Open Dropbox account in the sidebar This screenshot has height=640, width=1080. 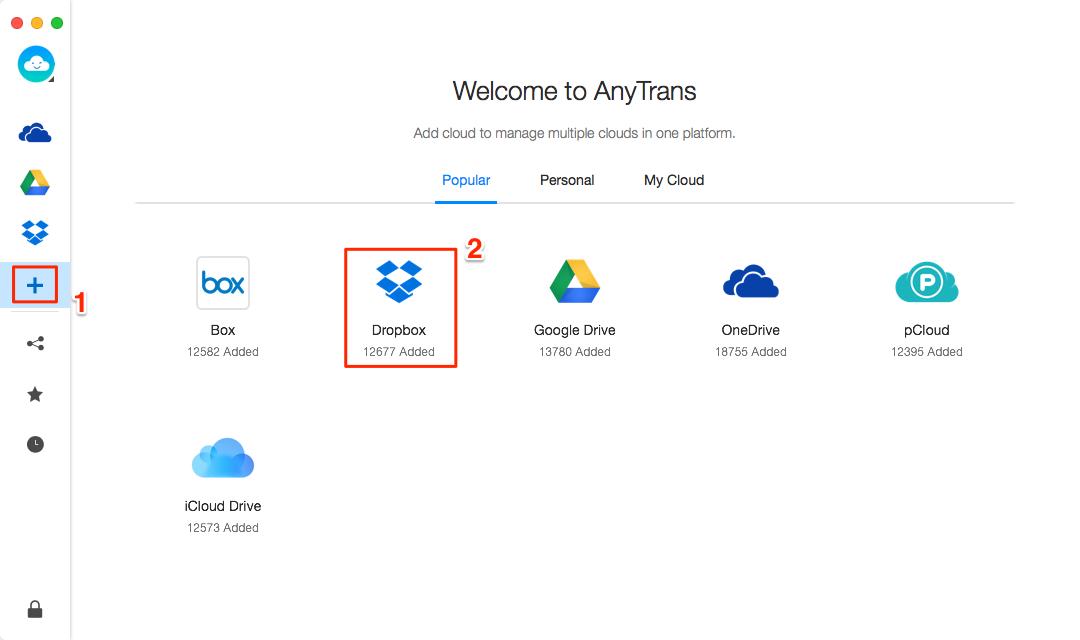[35, 233]
